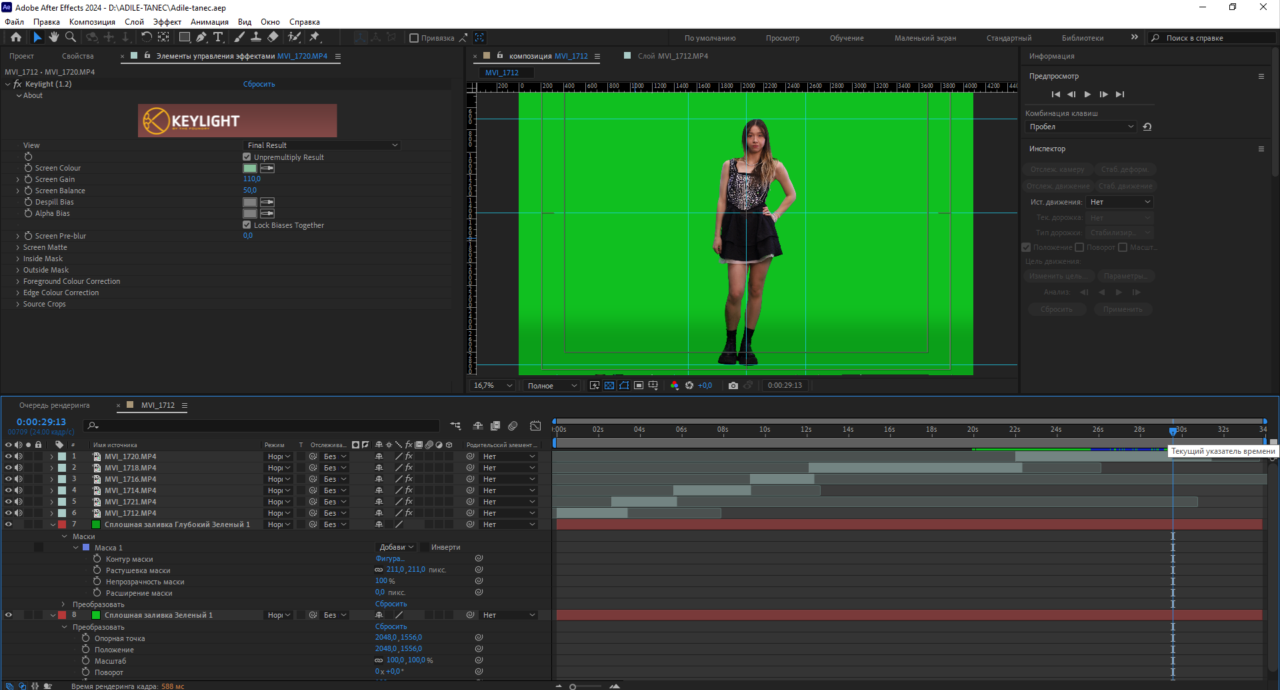The height and width of the screenshot is (690, 1280).
Task: Toggle the transparency grid icon in the viewer
Action: tap(609, 385)
